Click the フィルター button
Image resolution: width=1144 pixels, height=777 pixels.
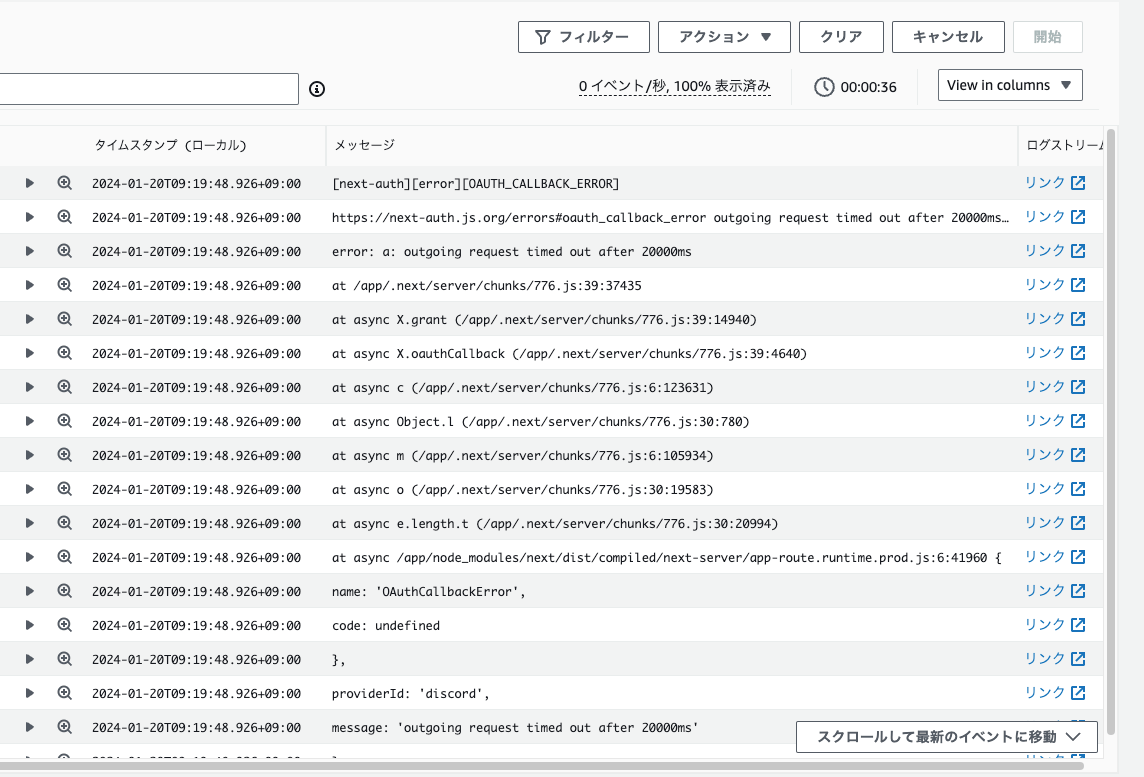pos(584,36)
